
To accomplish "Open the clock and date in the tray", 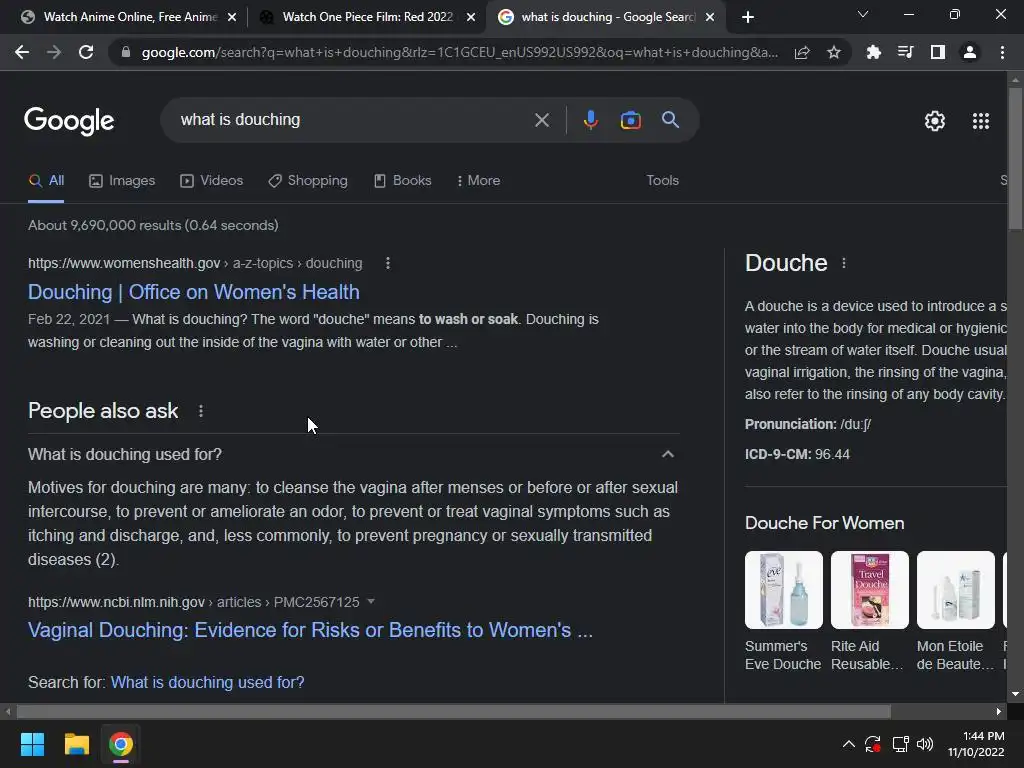I will tap(976, 744).
